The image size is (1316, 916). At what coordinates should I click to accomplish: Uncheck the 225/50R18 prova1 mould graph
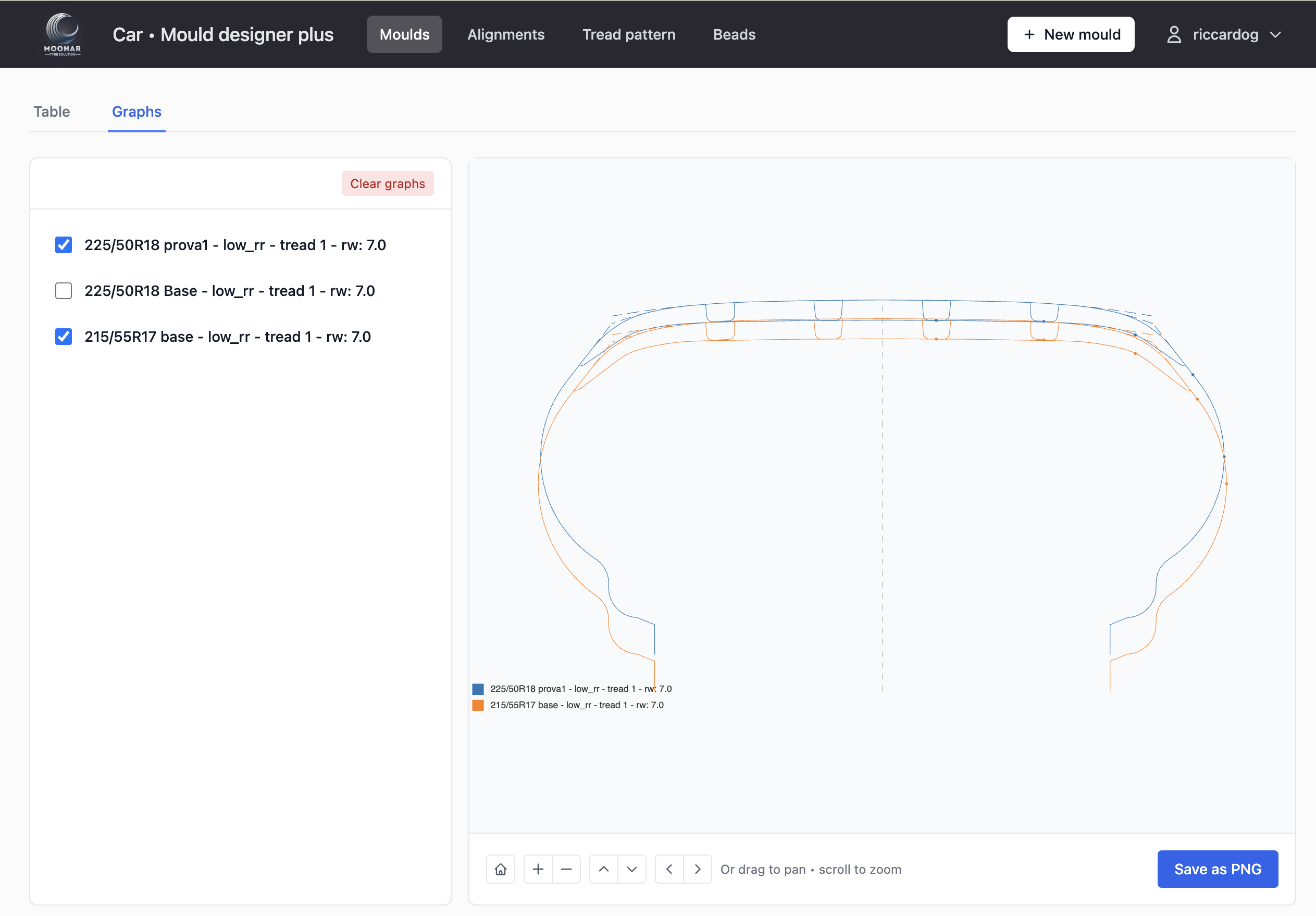(63, 245)
